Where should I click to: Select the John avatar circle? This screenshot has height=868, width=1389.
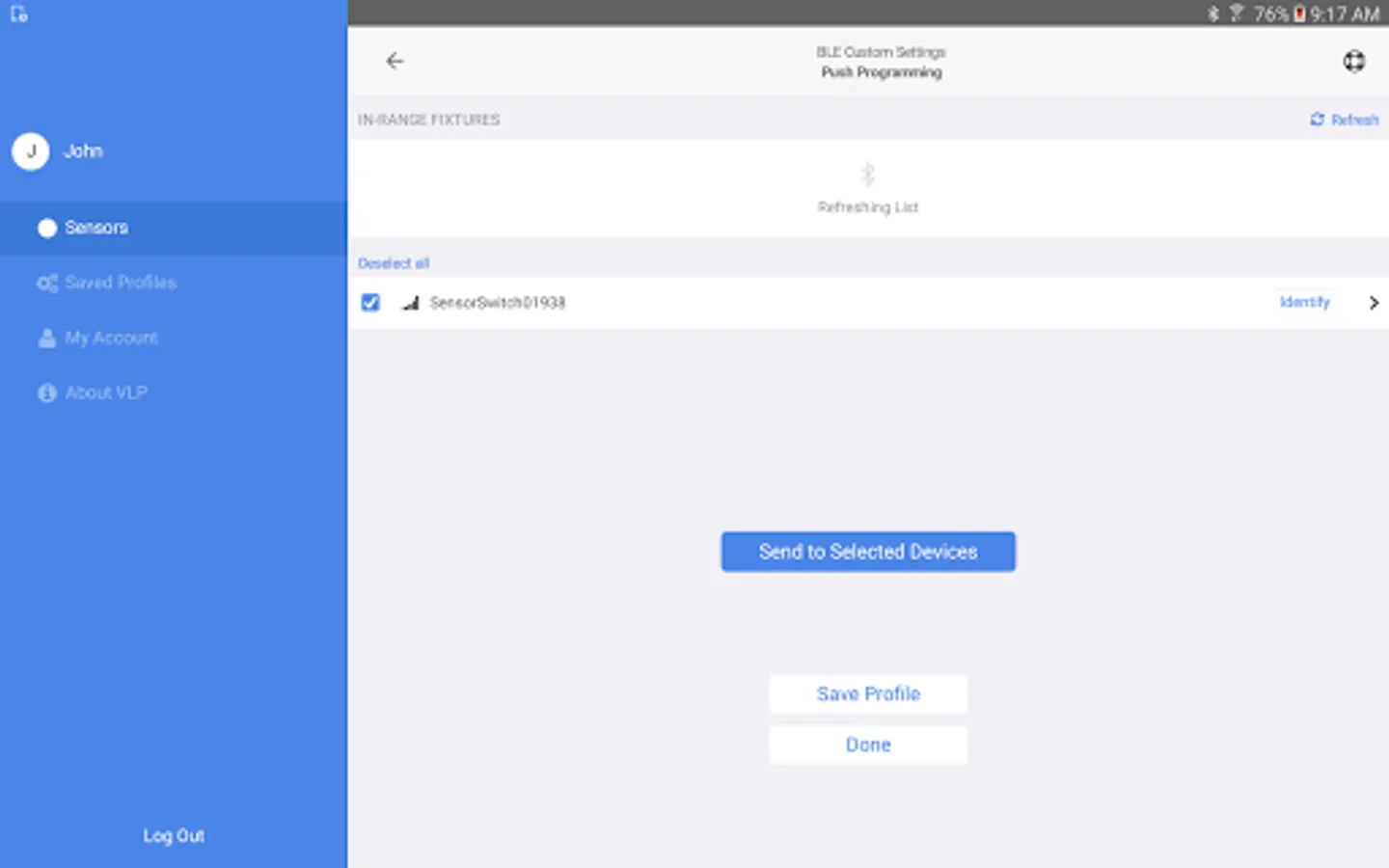point(31,151)
